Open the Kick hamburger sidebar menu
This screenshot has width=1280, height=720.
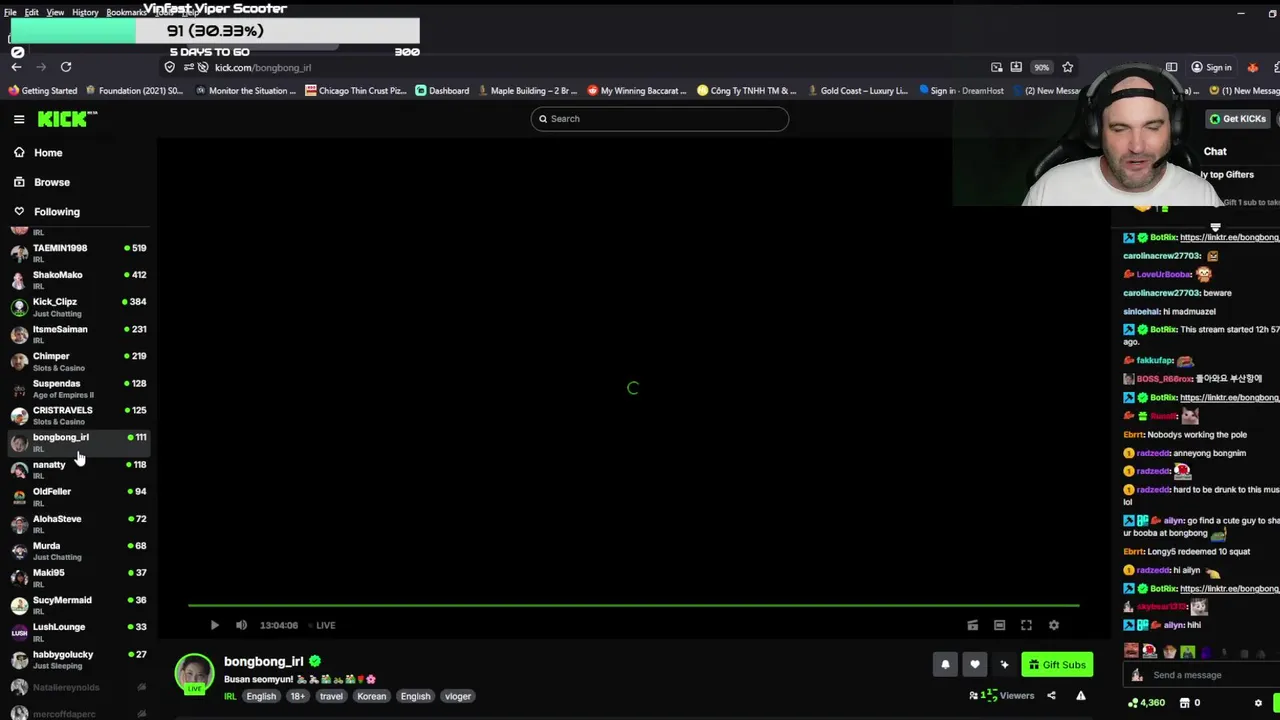(x=19, y=119)
